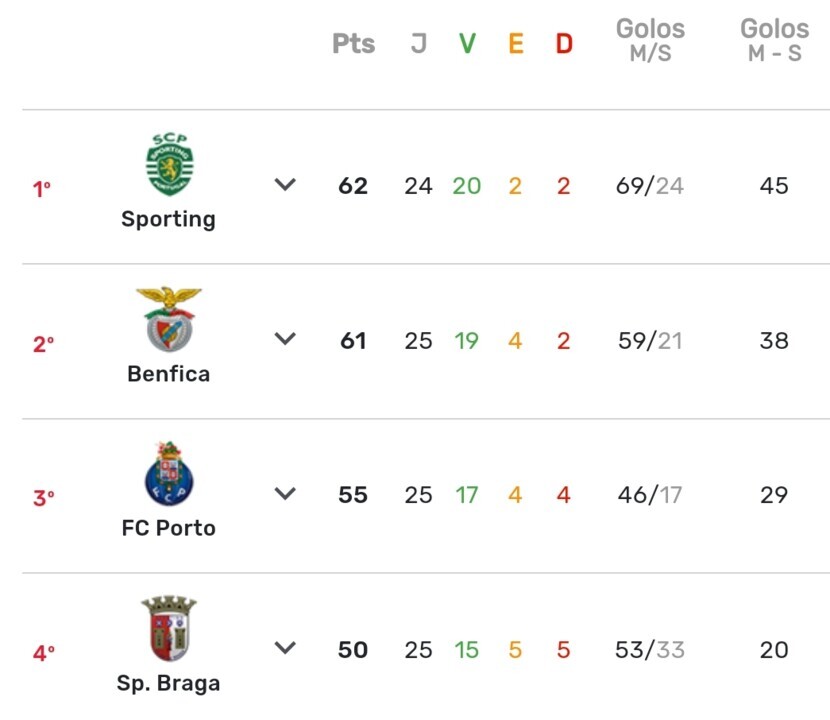
Task: Open the Benfica team name link
Action: tap(169, 374)
